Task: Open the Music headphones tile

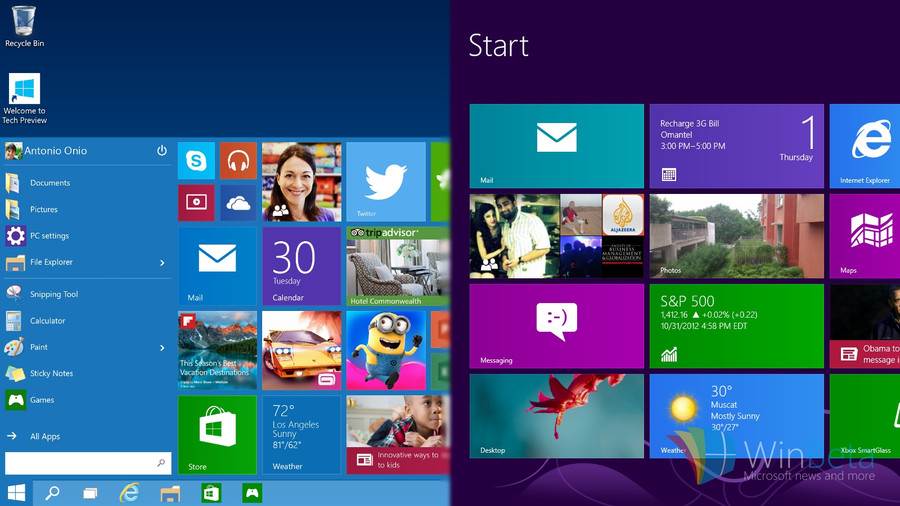Action: [x=238, y=161]
